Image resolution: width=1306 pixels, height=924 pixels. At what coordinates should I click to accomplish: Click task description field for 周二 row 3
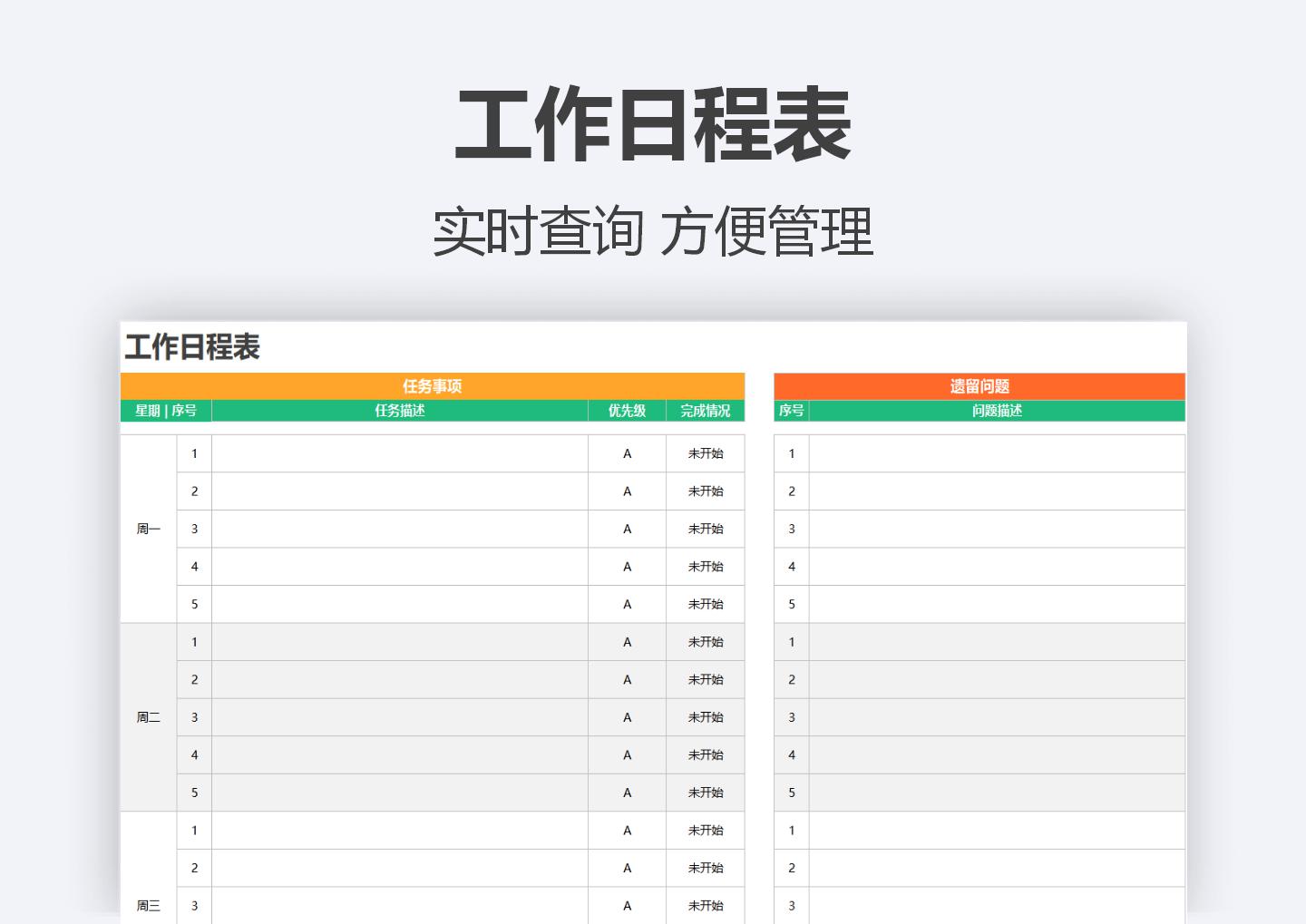click(399, 717)
